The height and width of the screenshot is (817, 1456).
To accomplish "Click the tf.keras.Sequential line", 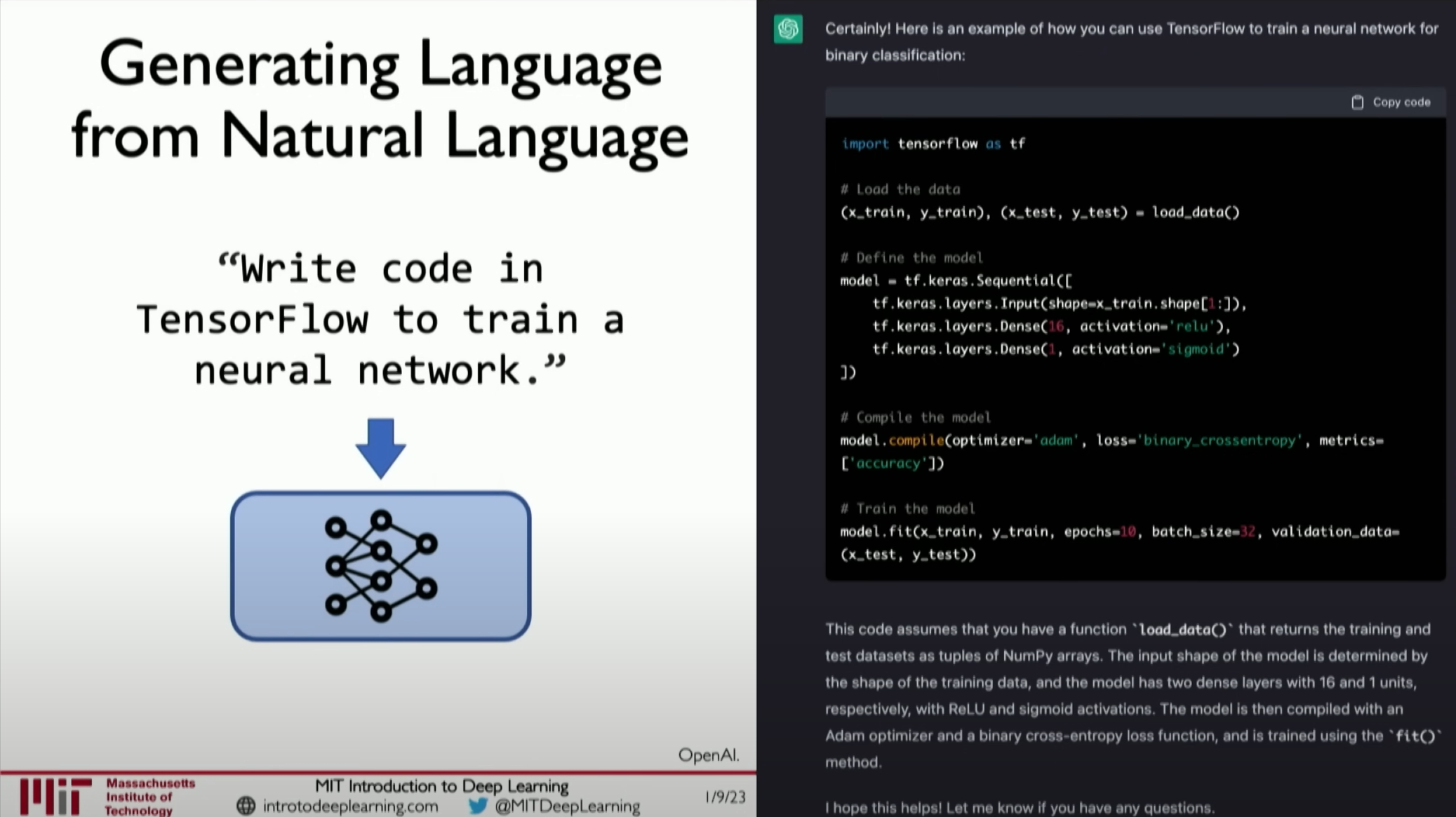I will pyautogui.click(x=956, y=281).
